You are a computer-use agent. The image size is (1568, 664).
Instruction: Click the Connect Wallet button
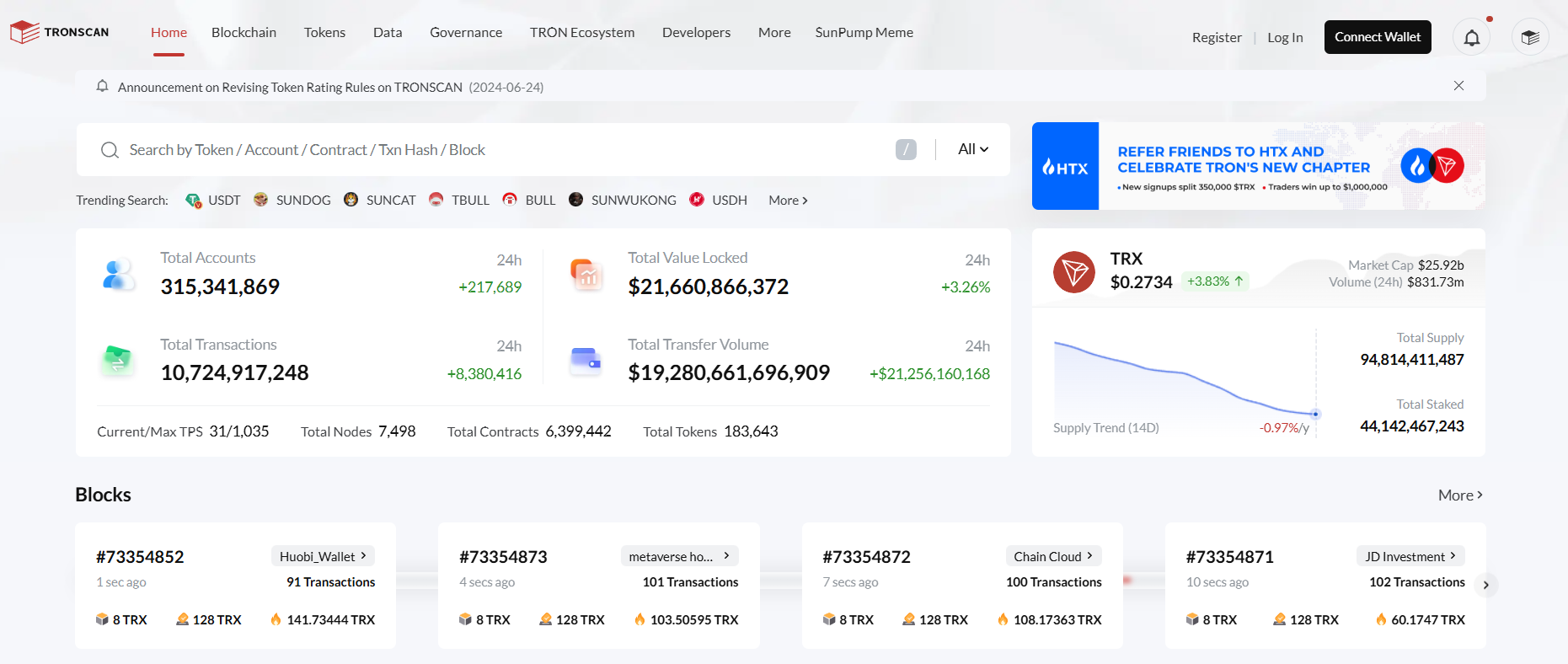click(x=1378, y=37)
